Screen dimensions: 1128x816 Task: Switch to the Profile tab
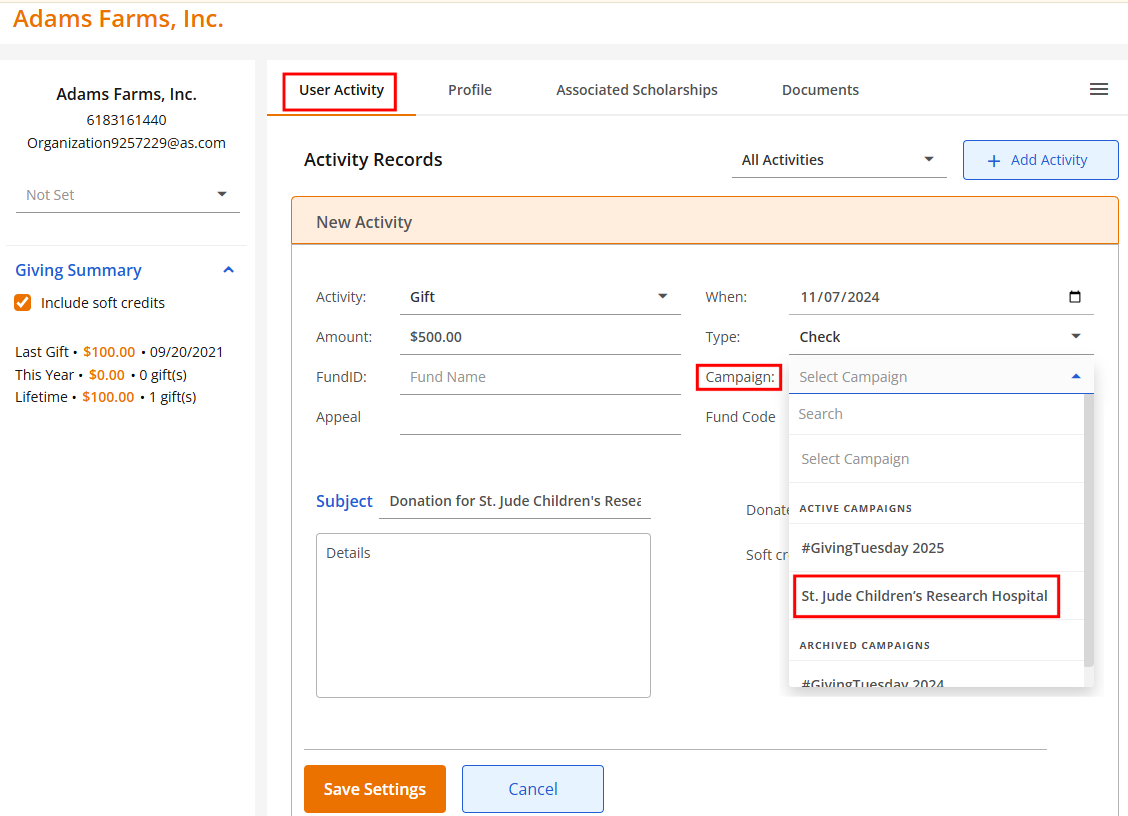click(x=469, y=90)
